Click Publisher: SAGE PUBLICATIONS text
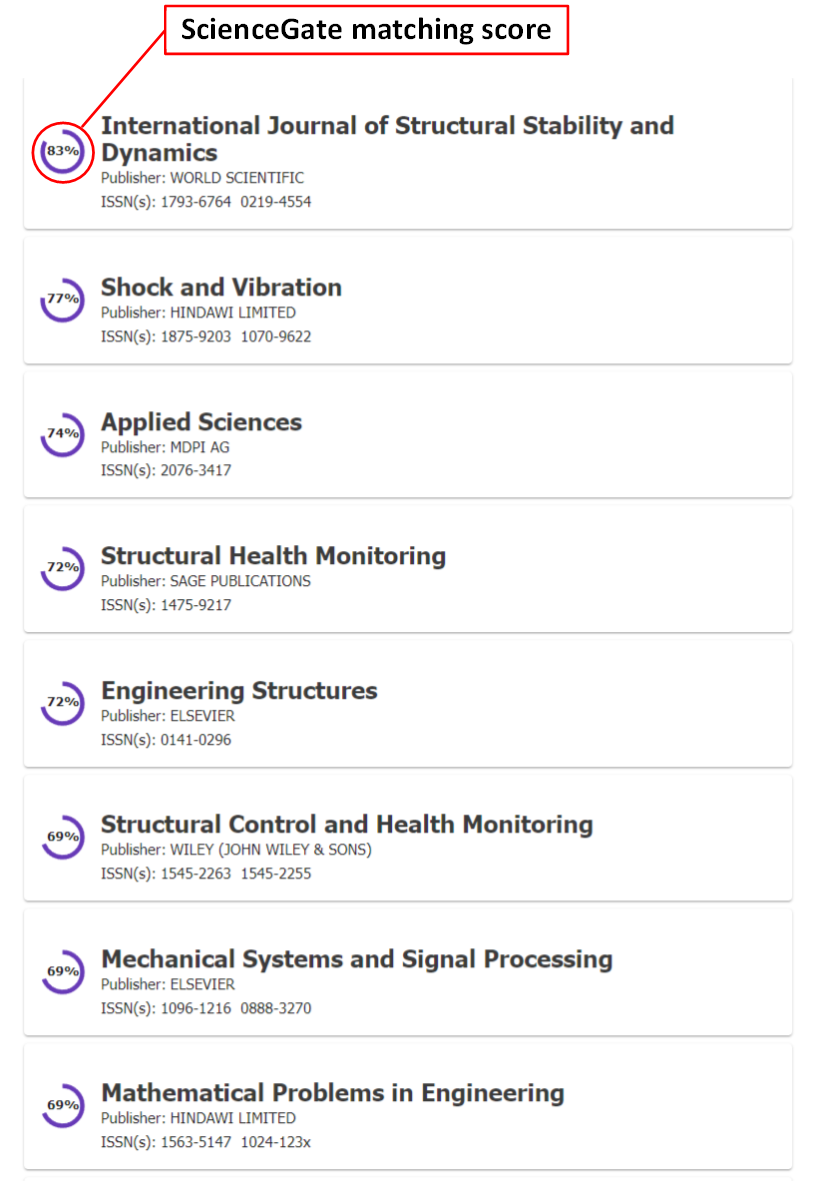Screen dimensions: 813x1182 pyautogui.click(x=206, y=581)
